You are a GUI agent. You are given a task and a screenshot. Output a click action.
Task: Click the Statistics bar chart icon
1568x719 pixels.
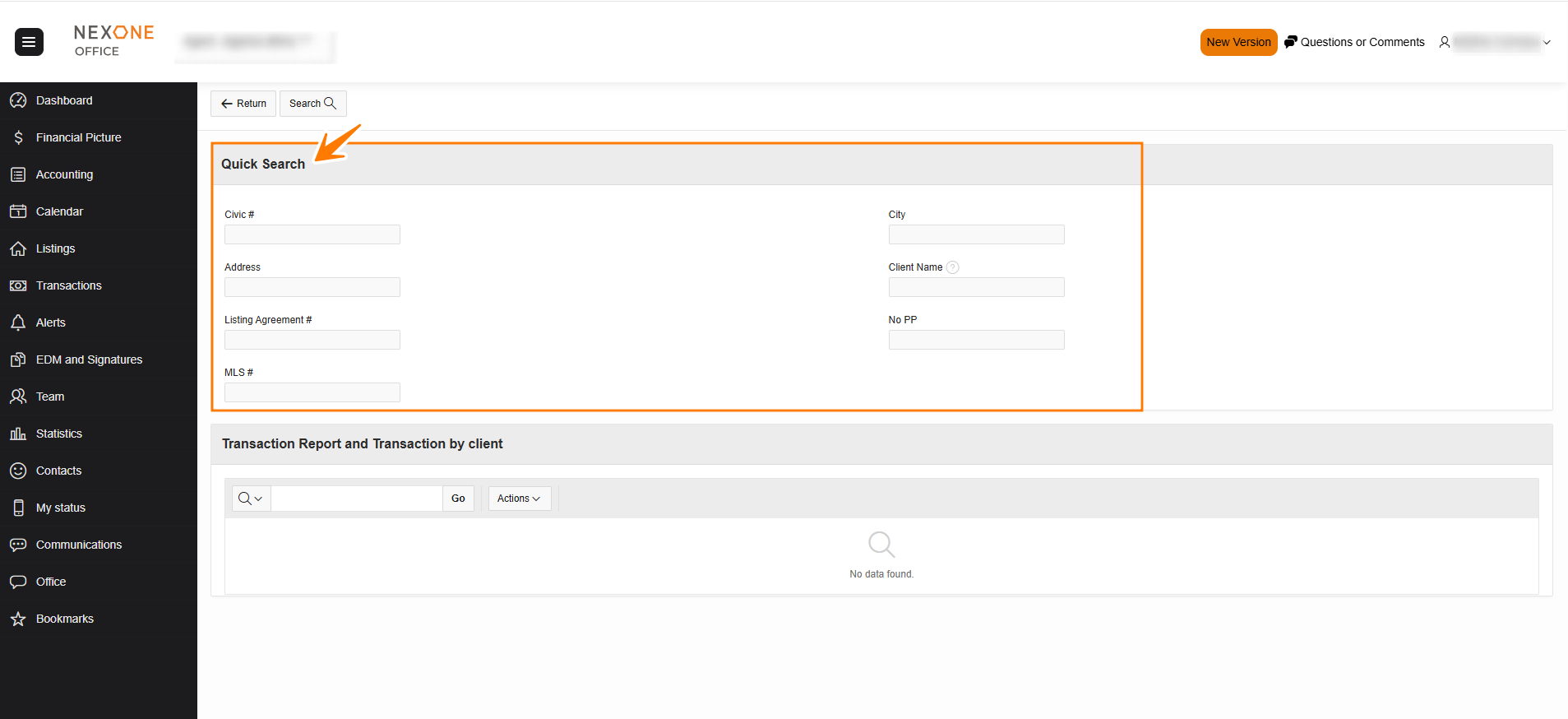pos(18,434)
